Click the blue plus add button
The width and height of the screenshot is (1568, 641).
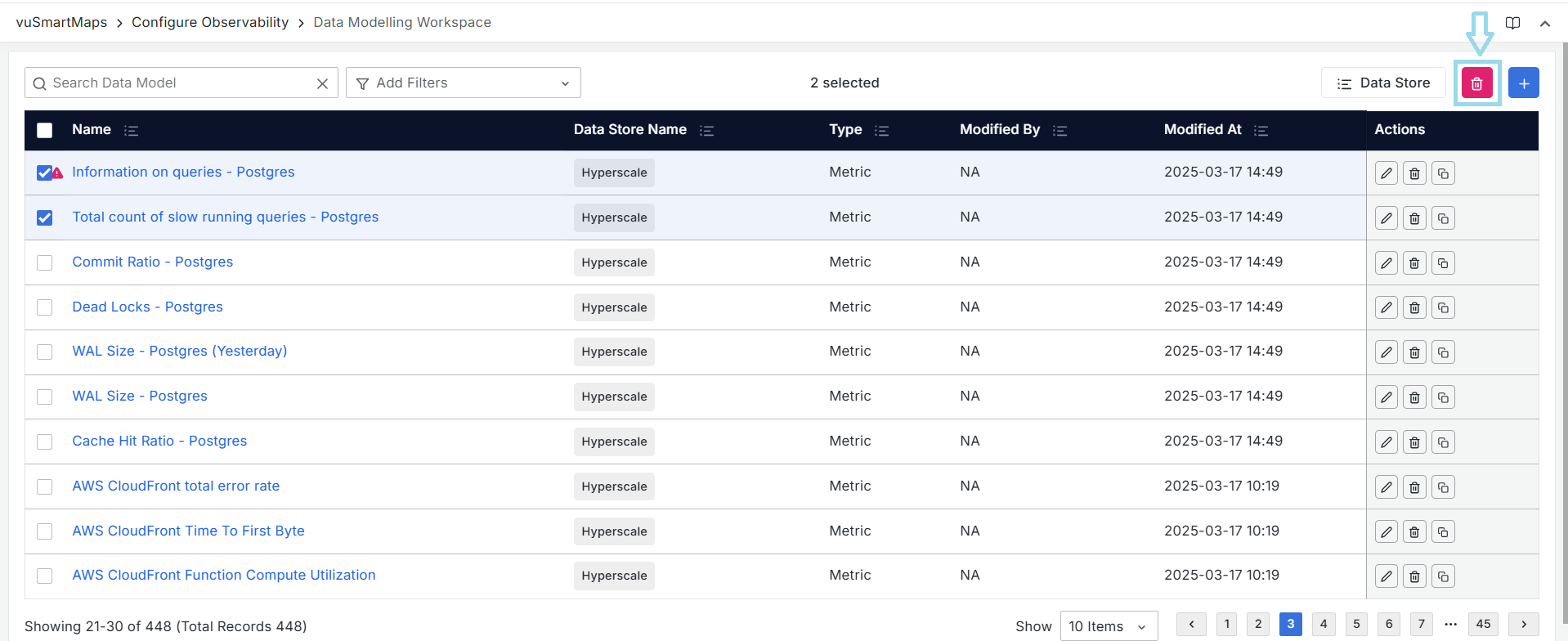(1523, 83)
